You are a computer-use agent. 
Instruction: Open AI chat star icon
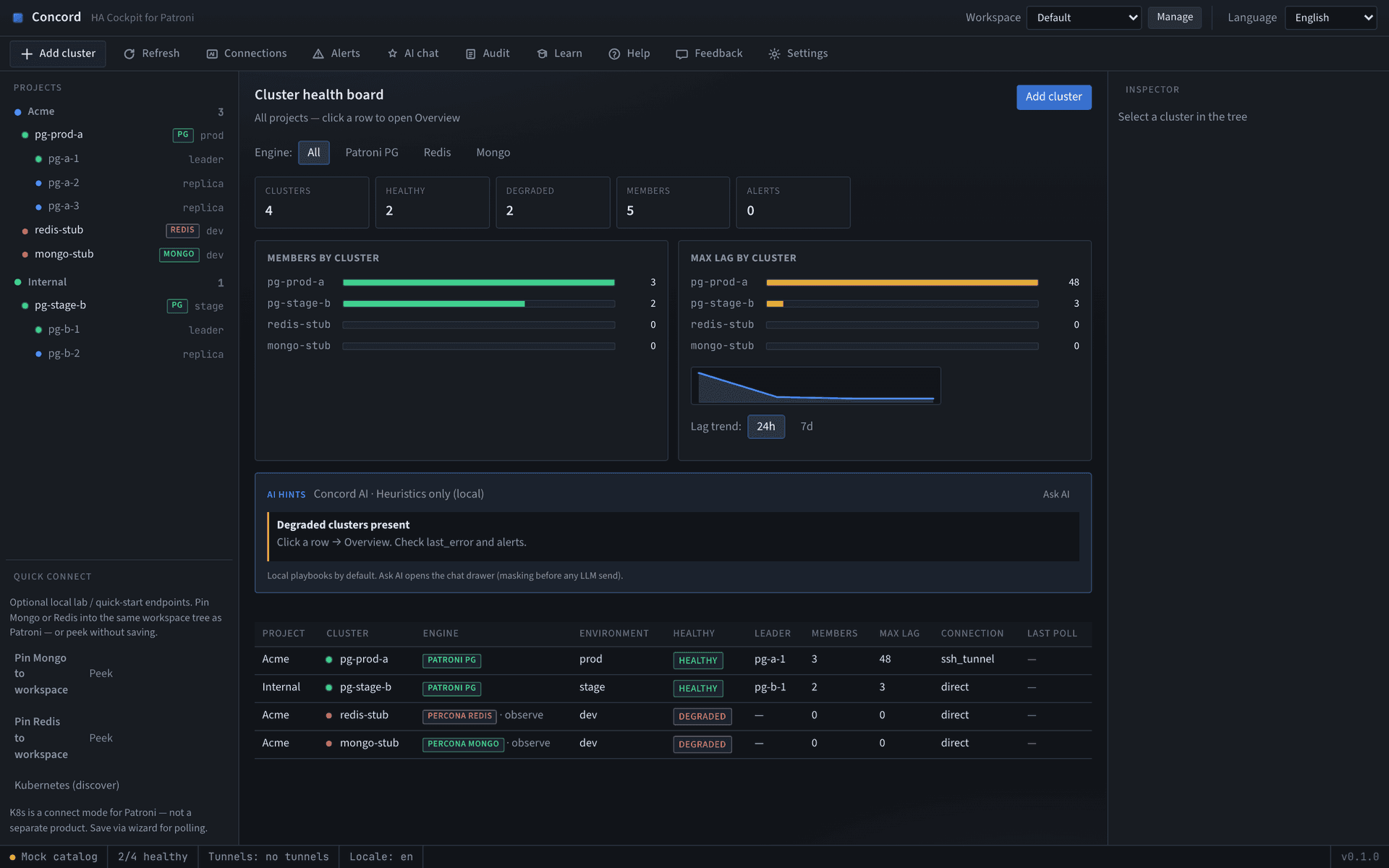click(392, 54)
